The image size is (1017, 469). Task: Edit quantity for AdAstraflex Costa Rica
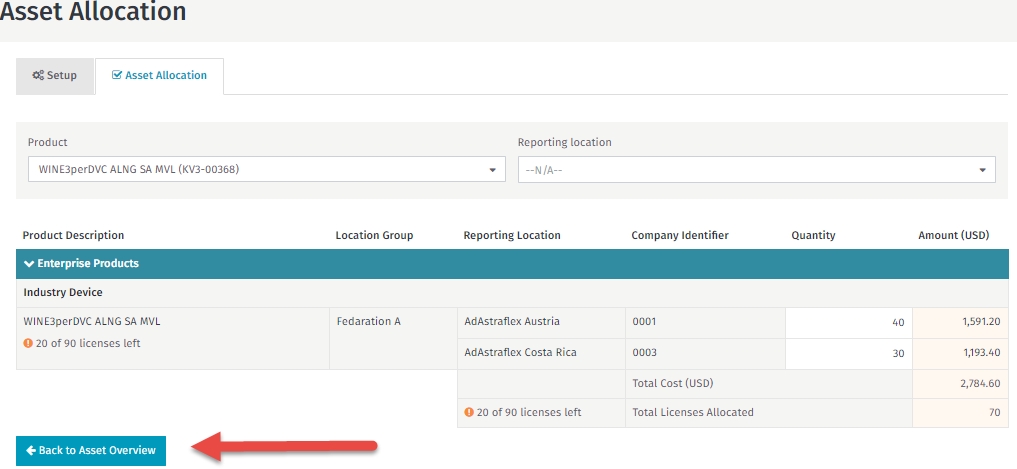coord(848,354)
